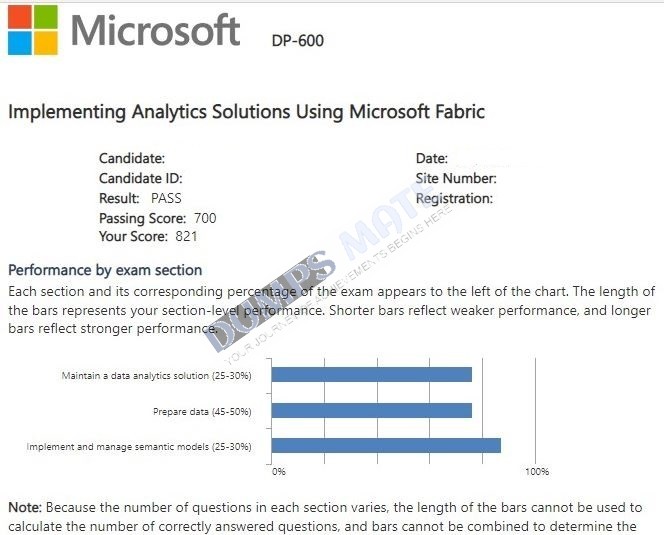Select the PASS result value
664x535 pixels.
(166, 198)
